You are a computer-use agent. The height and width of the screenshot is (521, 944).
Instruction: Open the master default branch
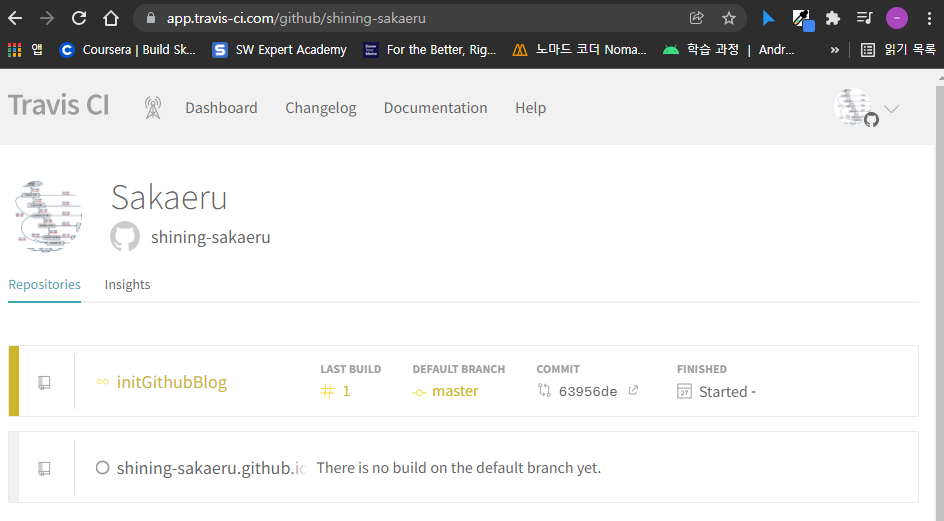point(446,392)
